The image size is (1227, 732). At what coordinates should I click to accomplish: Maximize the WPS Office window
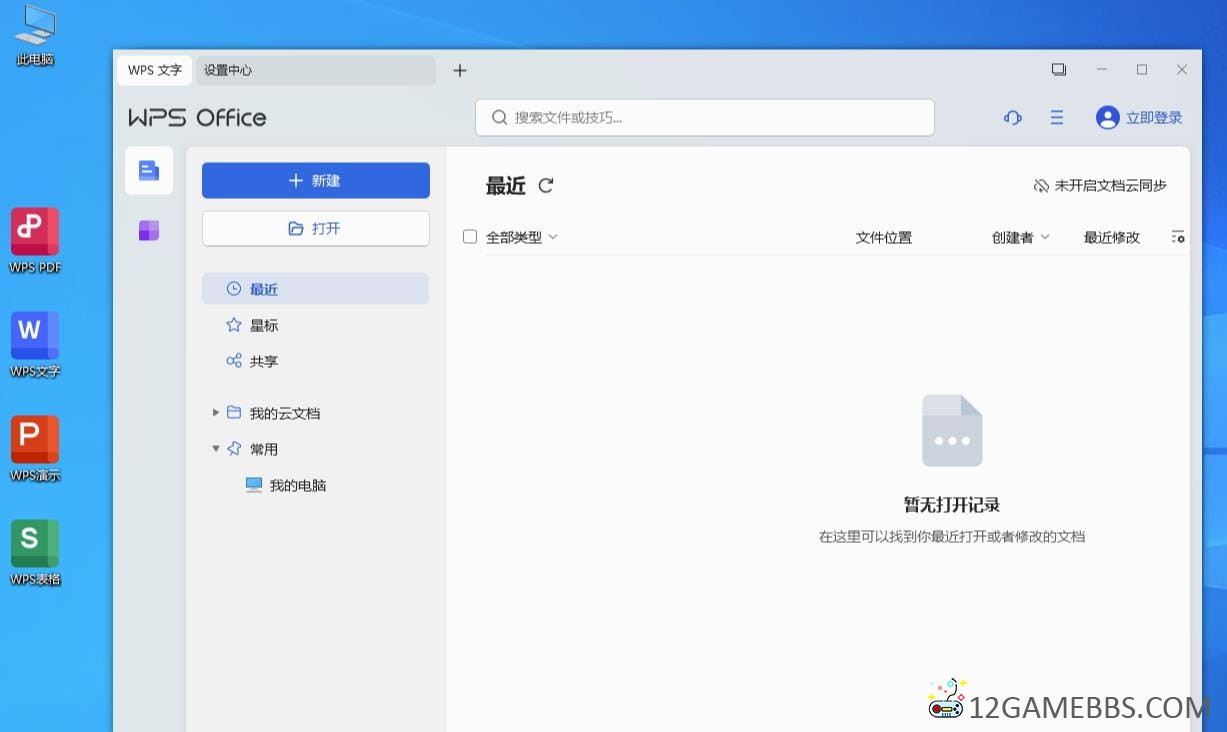coord(1142,70)
